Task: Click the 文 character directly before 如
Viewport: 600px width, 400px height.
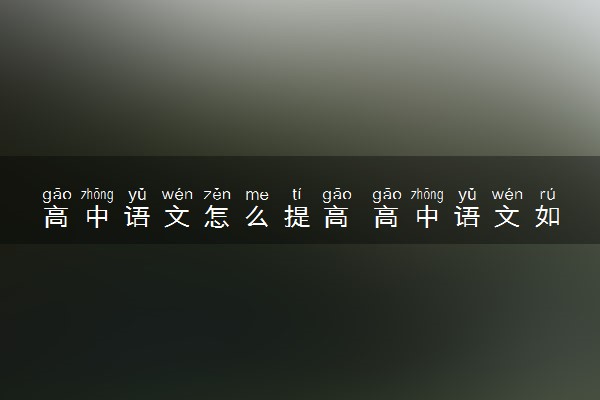Action: (x=507, y=217)
